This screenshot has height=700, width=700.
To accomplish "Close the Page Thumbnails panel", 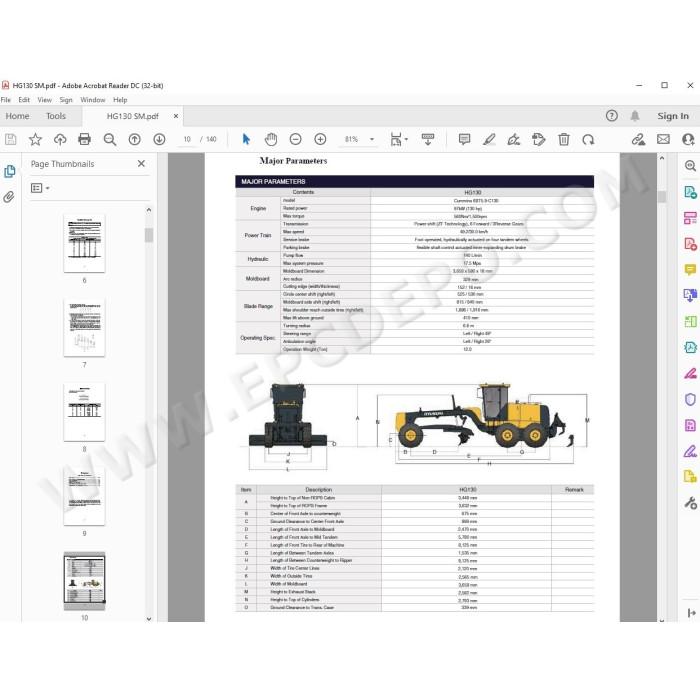I will pos(141,164).
